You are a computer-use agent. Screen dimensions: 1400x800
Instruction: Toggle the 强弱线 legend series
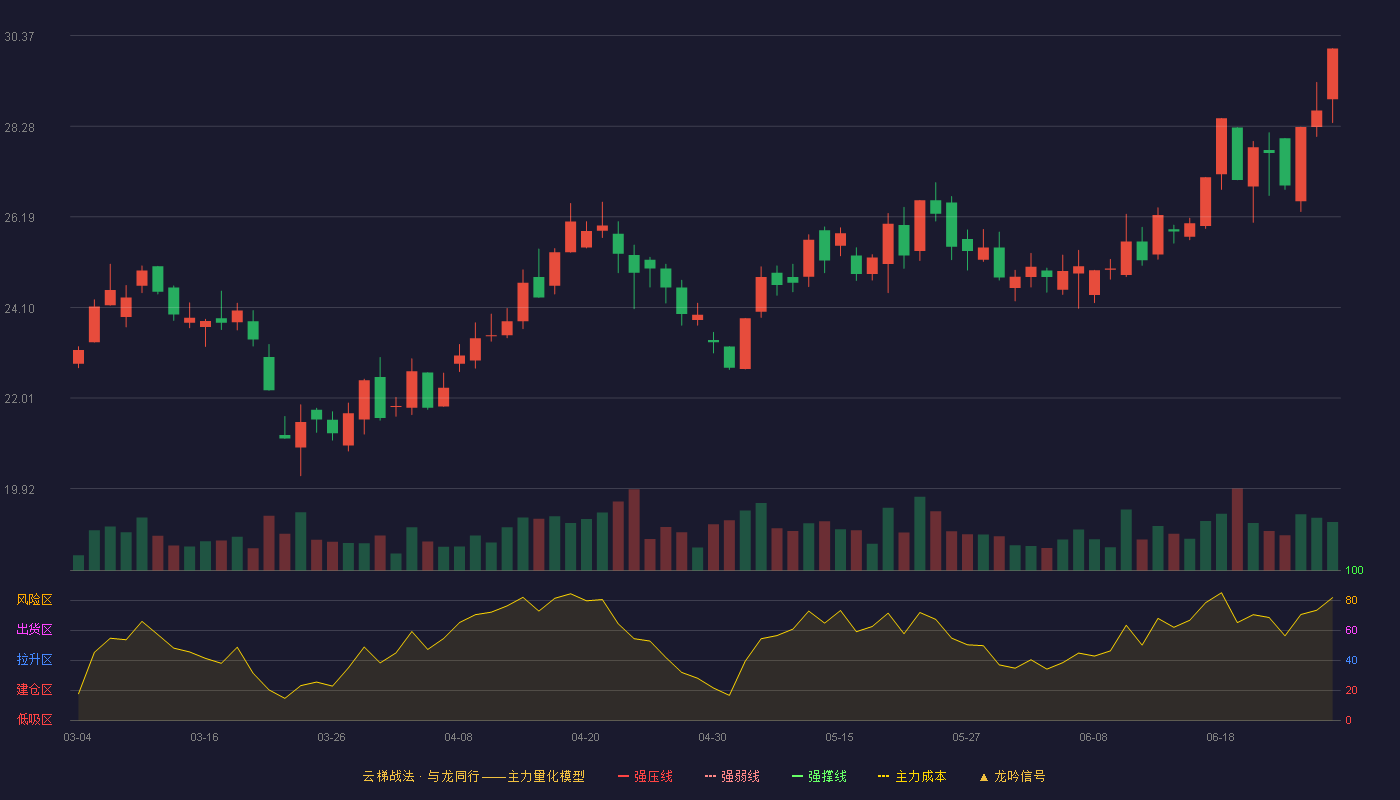tap(732, 776)
